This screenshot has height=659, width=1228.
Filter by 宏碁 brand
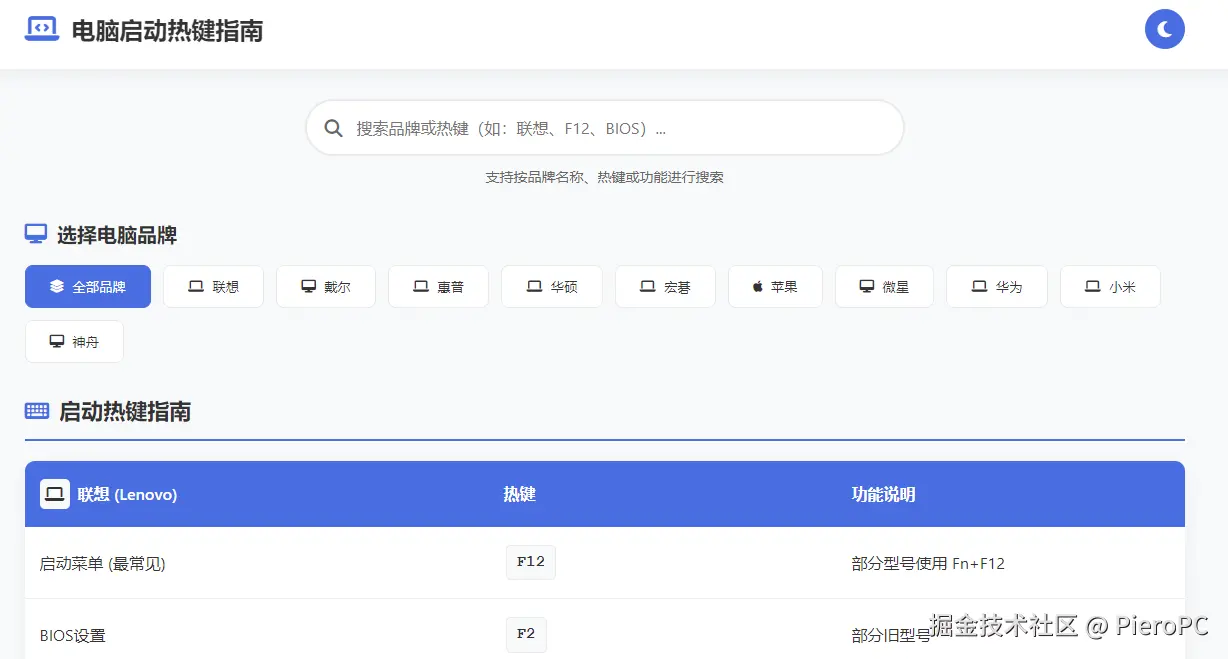(x=665, y=287)
